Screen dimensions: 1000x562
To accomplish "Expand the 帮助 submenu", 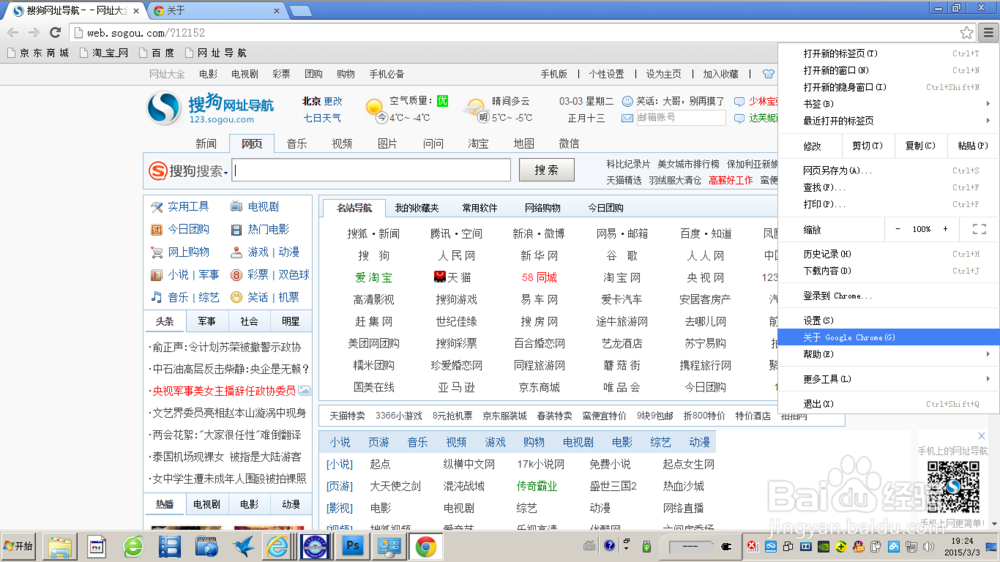I will coord(888,354).
